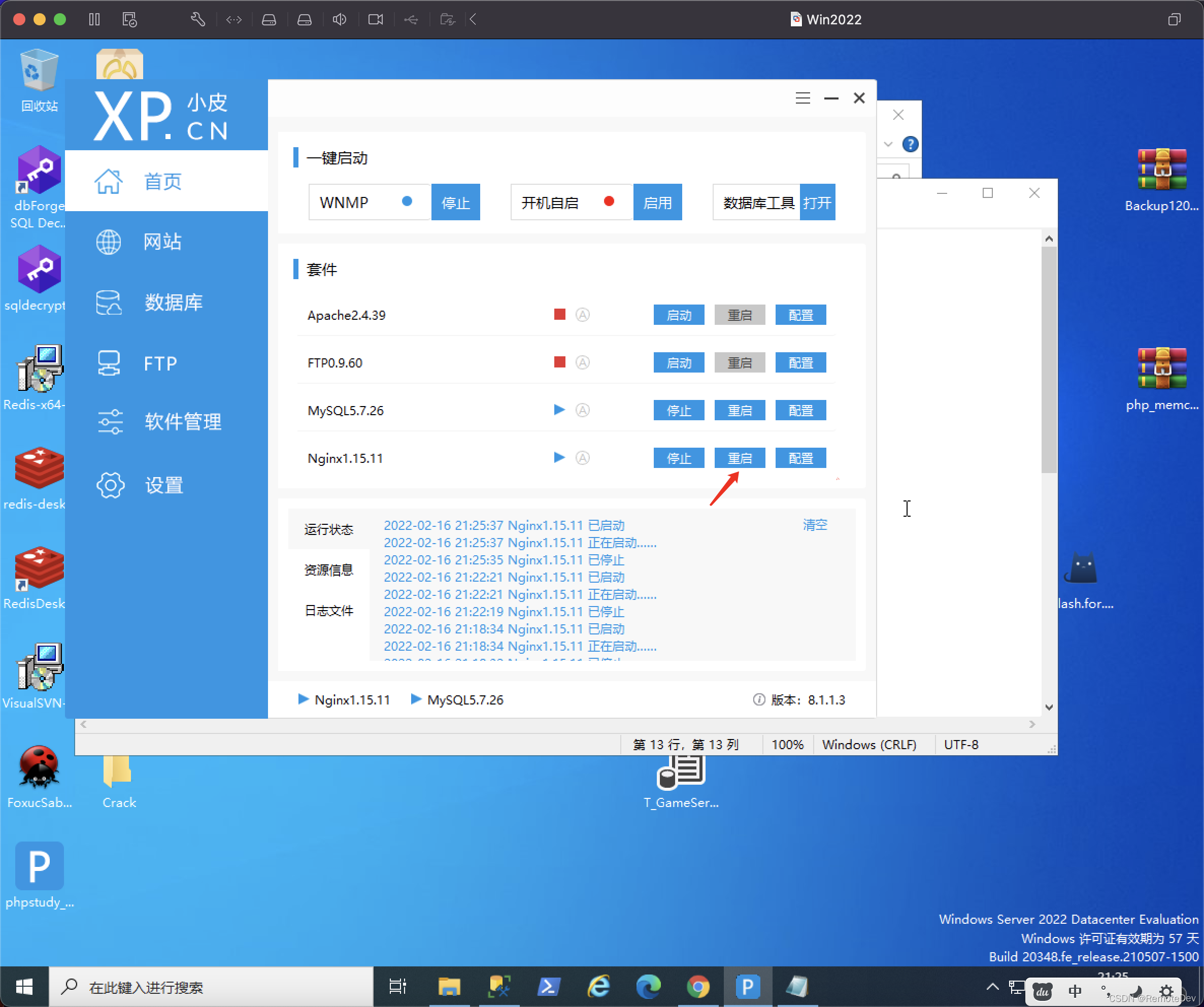
Task: Toggle FTP0.9.60 auto-start A icon
Action: coord(583,362)
